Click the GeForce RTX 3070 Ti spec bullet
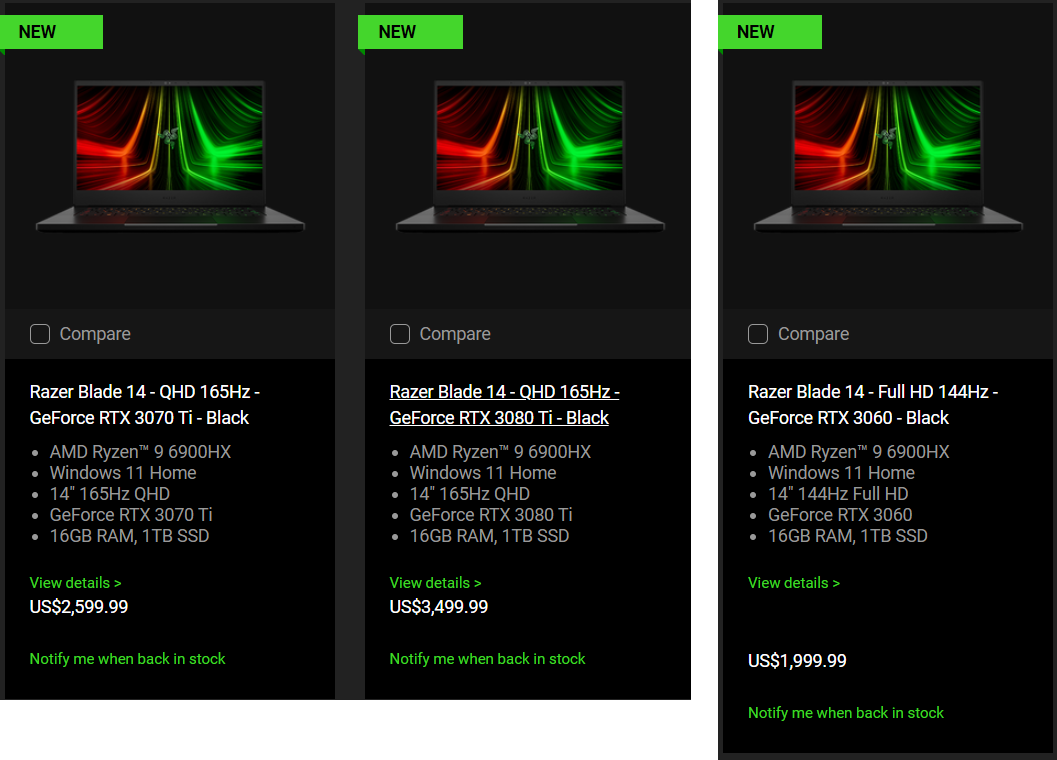The width and height of the screenshot is (1057, 760). coord(131,515)
